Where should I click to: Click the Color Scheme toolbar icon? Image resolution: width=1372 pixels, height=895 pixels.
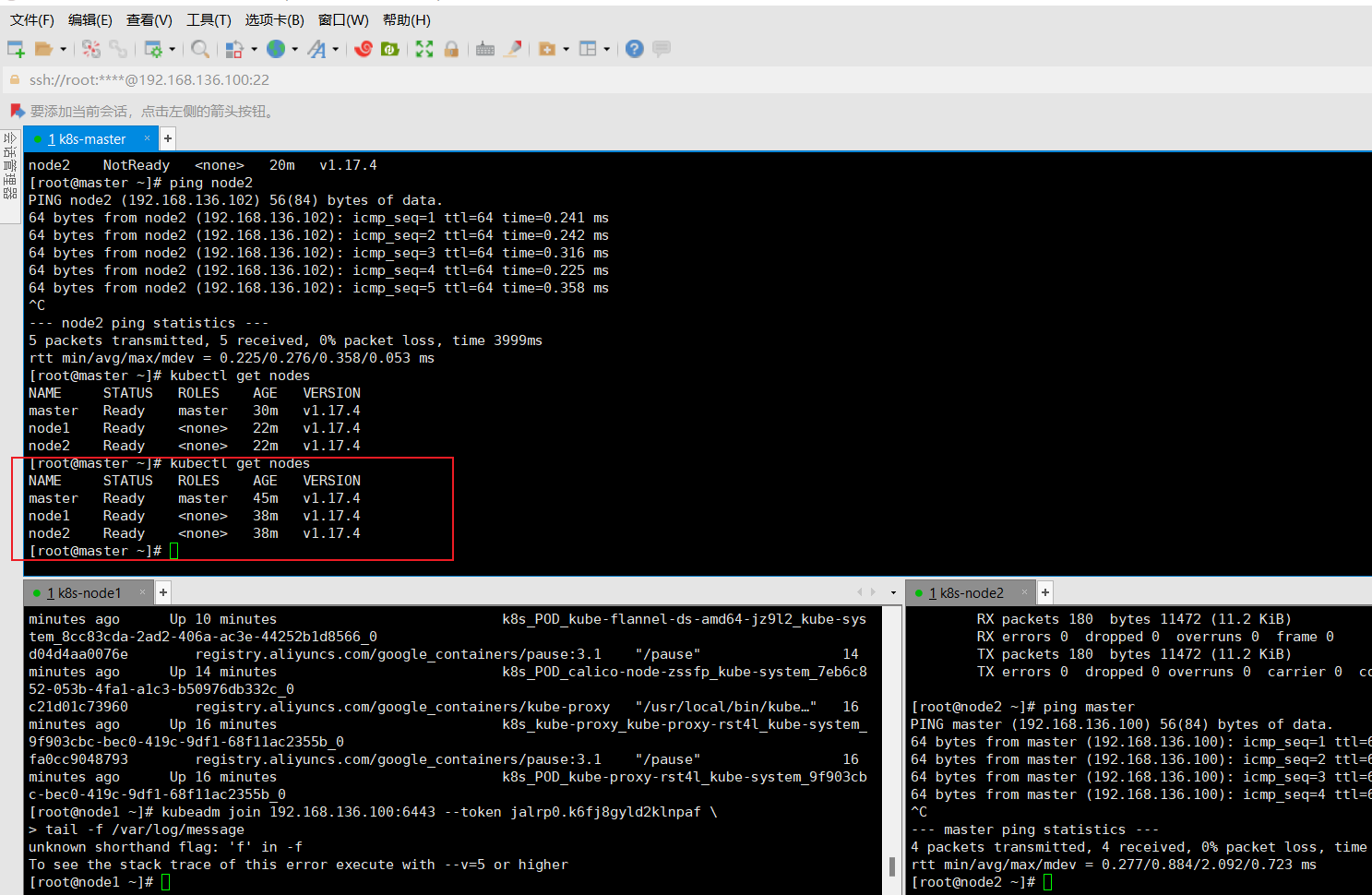(x=234, y=49)
